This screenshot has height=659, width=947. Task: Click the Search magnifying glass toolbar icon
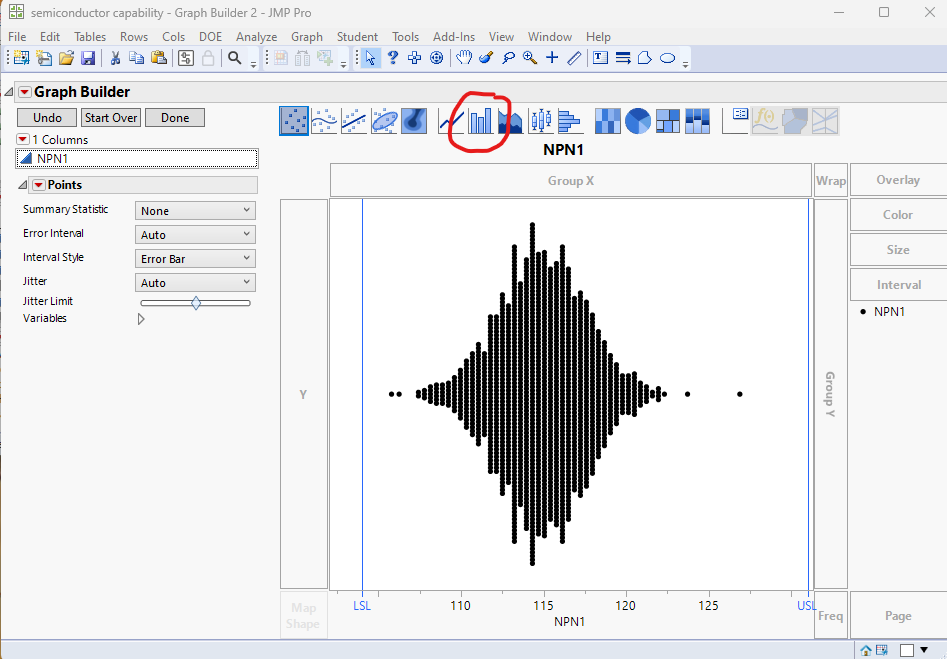coord(234,58)
